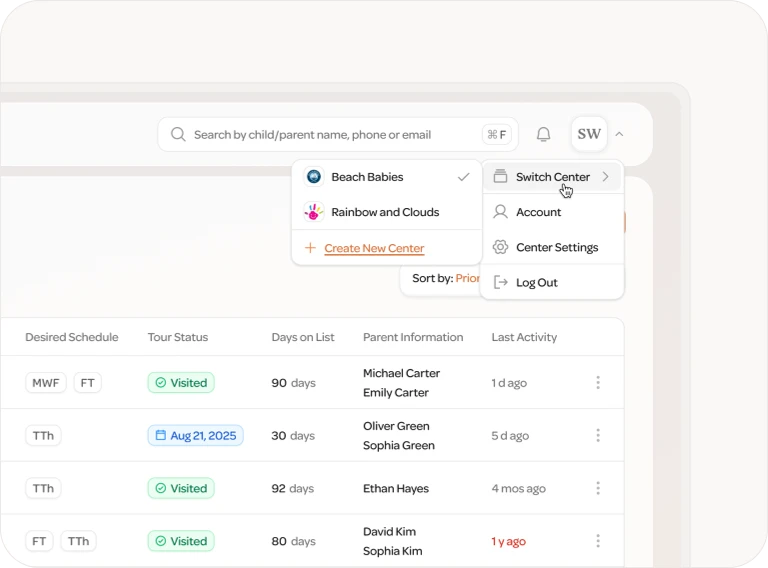Open Switch Center submenu
The width and height of the screenshot is (768, 568).
552,177
